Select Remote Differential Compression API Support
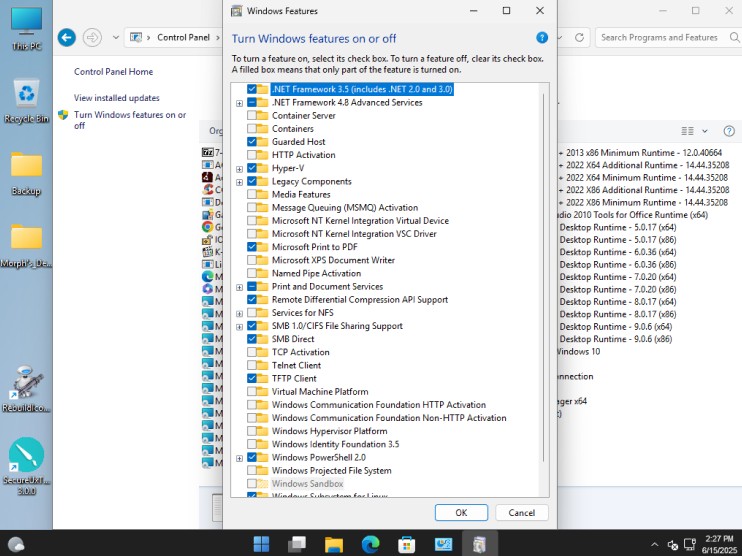Screen dimensions: 742x556 (x=360, y=300)
